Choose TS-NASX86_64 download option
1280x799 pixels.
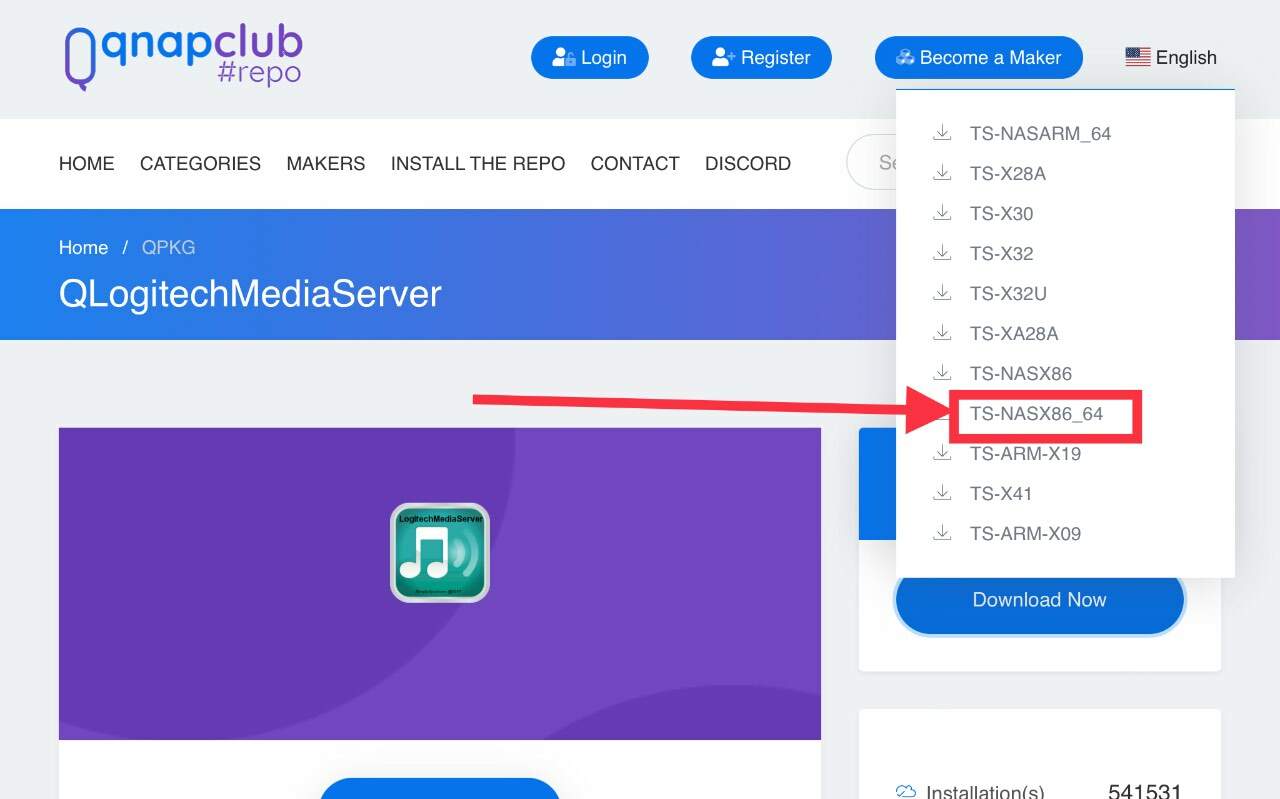pyautogui.click(x=1036, y=414)
